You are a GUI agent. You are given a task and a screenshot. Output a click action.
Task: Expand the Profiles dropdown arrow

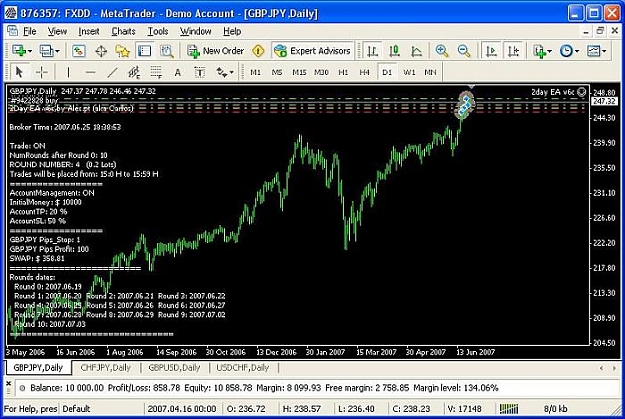(57, 51)
